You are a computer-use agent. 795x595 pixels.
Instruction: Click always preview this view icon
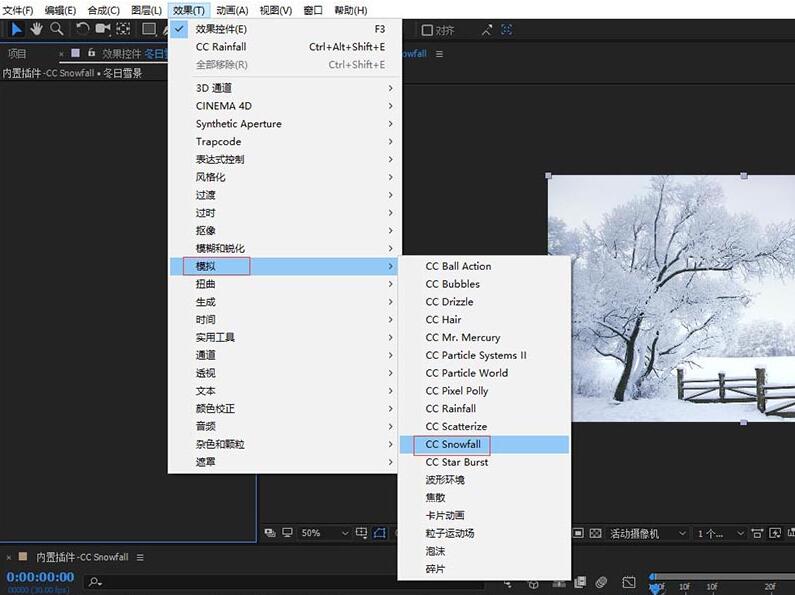point(270,533)
